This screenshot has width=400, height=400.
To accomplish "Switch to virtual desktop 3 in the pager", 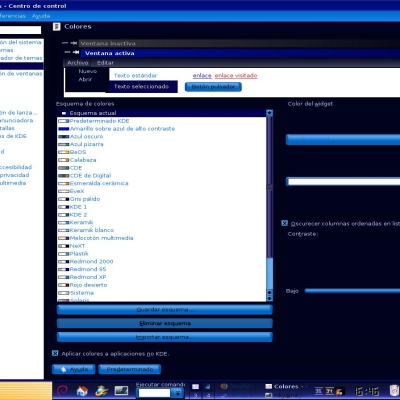I will (x=196, y=396).
